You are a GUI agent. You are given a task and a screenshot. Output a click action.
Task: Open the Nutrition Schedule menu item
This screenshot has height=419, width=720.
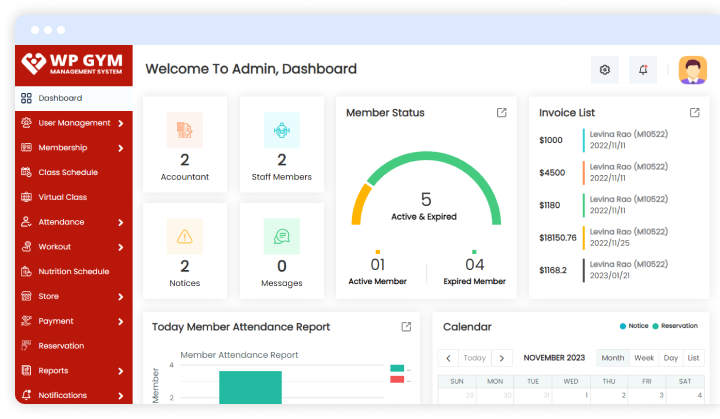[73, 272]
